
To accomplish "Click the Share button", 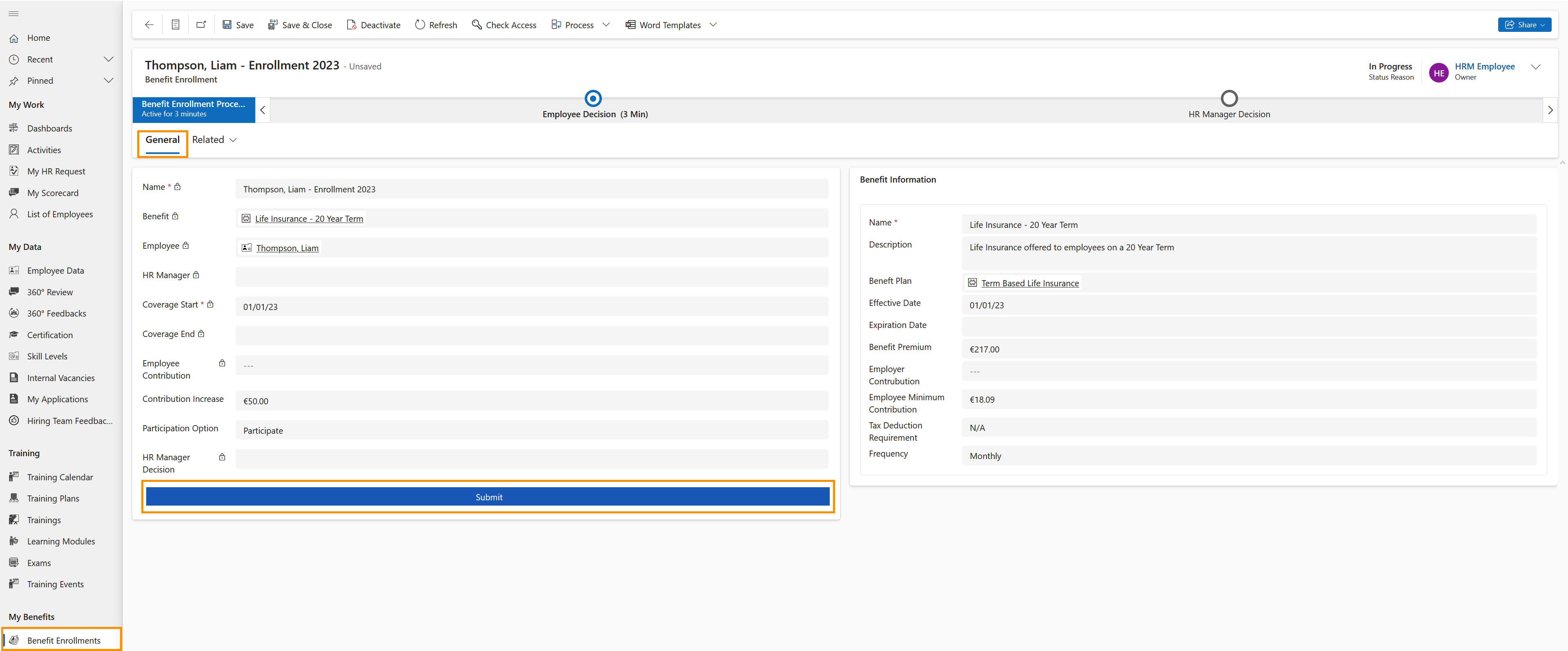I will (1524, 25).
